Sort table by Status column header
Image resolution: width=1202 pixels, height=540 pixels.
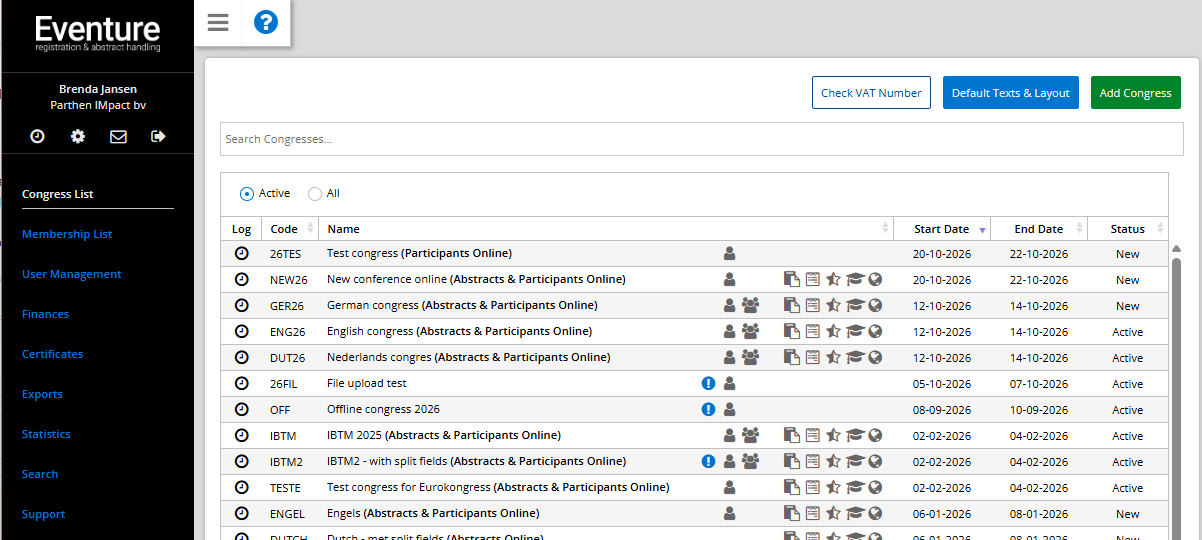coord(1127,229)
